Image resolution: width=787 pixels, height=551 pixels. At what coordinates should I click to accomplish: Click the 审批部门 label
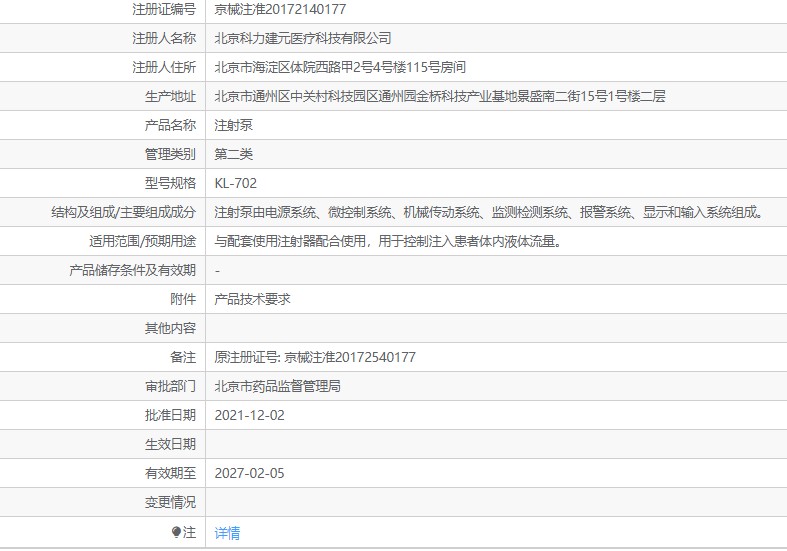coord(171,386)
